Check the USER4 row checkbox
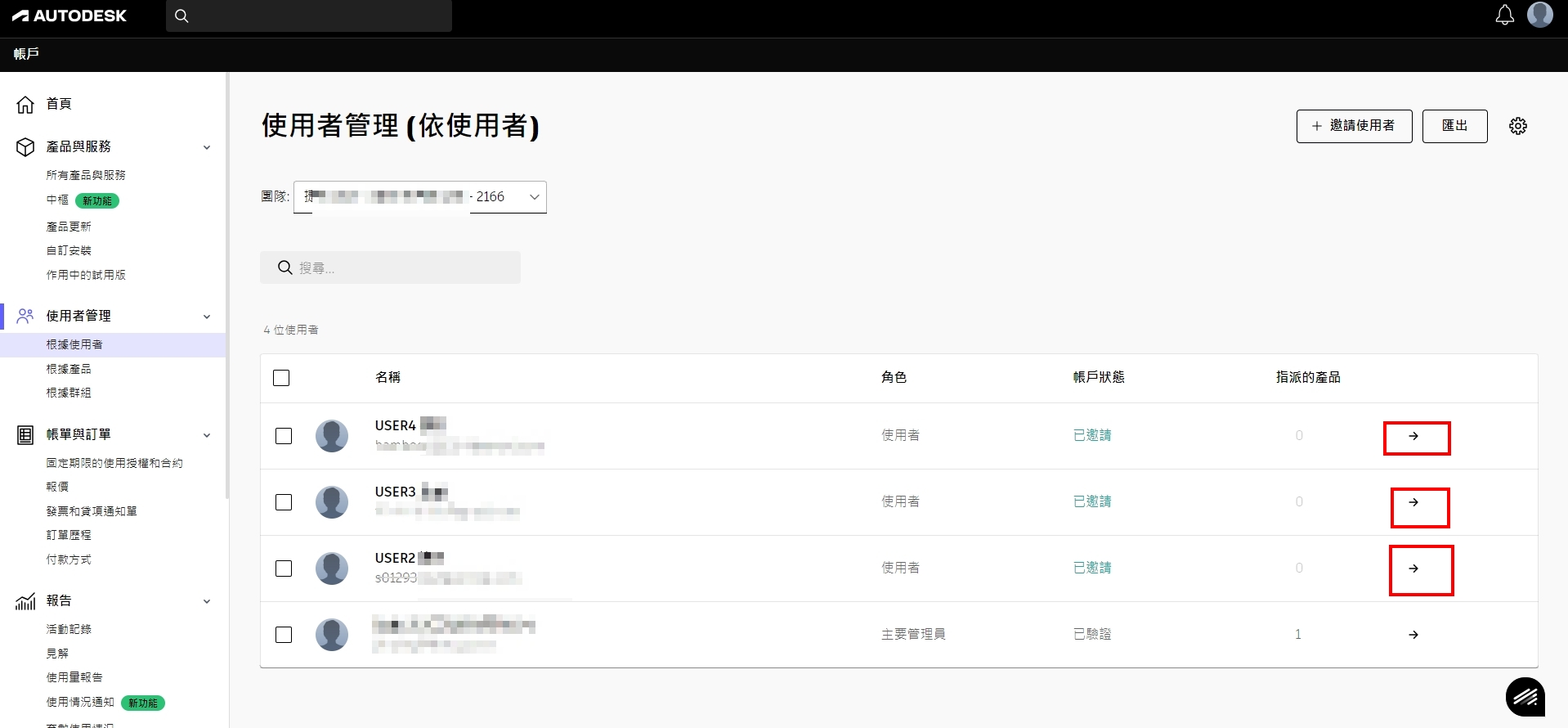This screenshot has width=1568, height=728. [284, 436]
